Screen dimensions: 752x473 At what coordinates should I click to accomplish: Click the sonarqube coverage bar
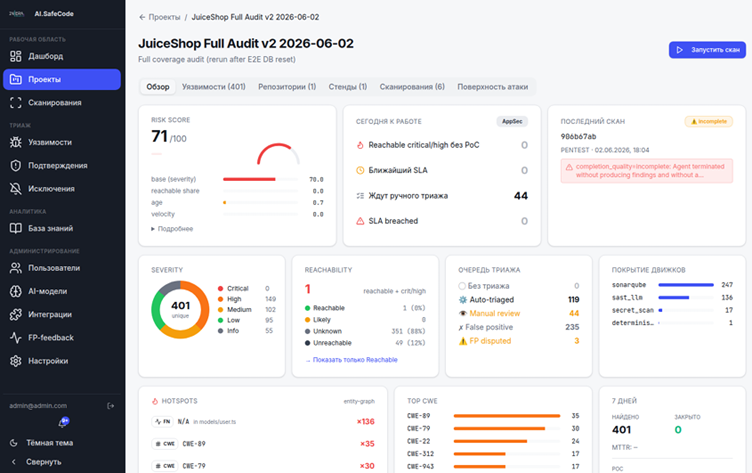[686, 285]
